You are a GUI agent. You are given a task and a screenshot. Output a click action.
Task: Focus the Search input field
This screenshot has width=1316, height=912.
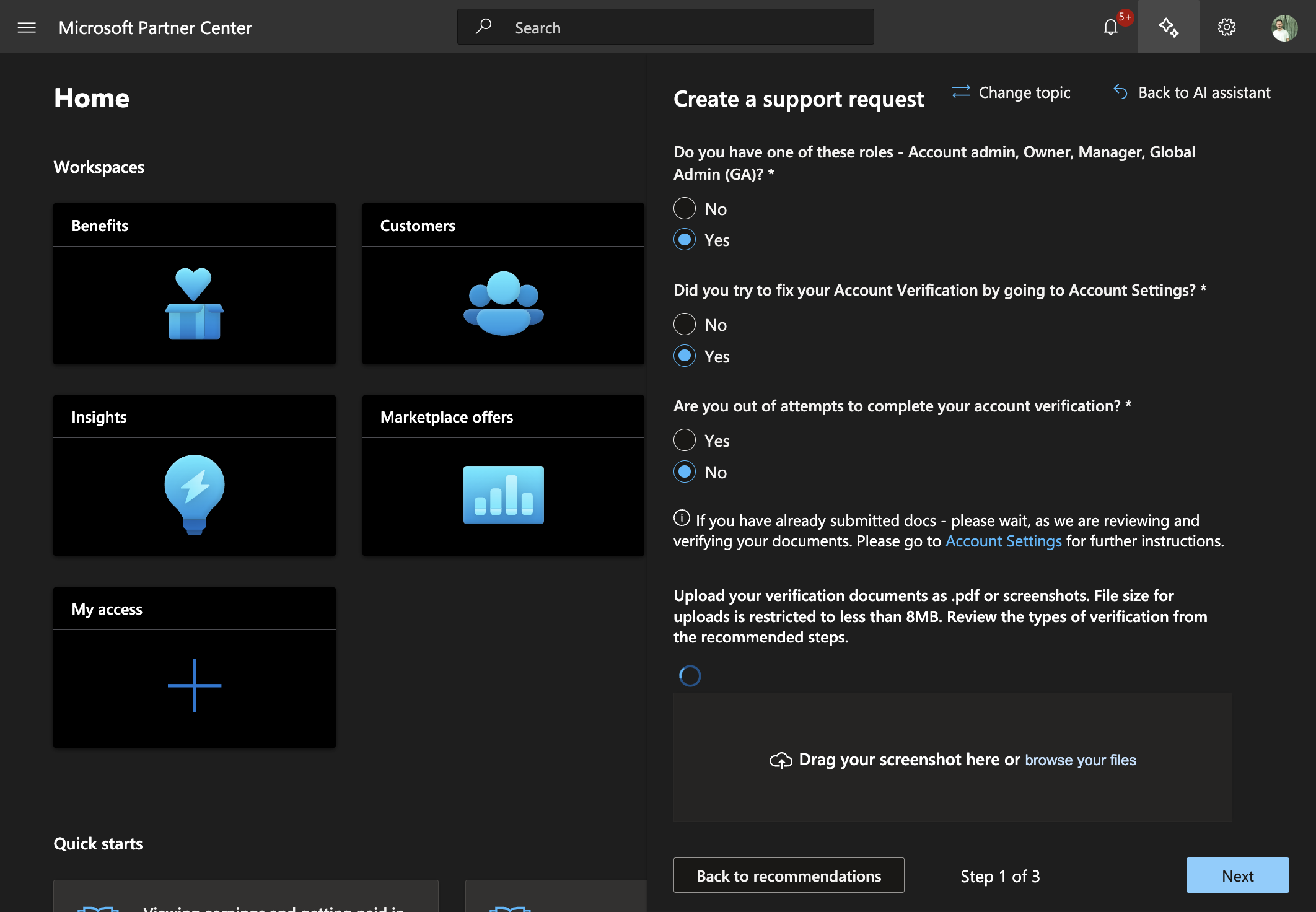(665, 27)
